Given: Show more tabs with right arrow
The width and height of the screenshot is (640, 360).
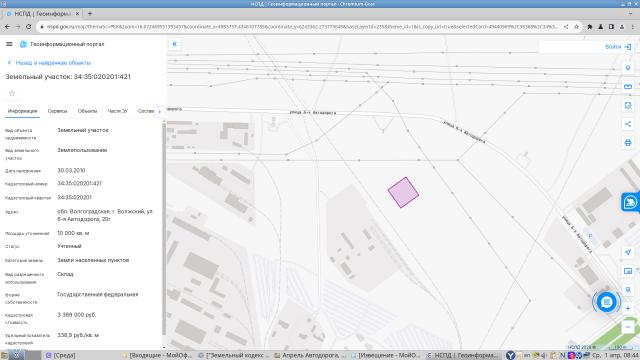Looking at the screenshot, I should (160, 111).
